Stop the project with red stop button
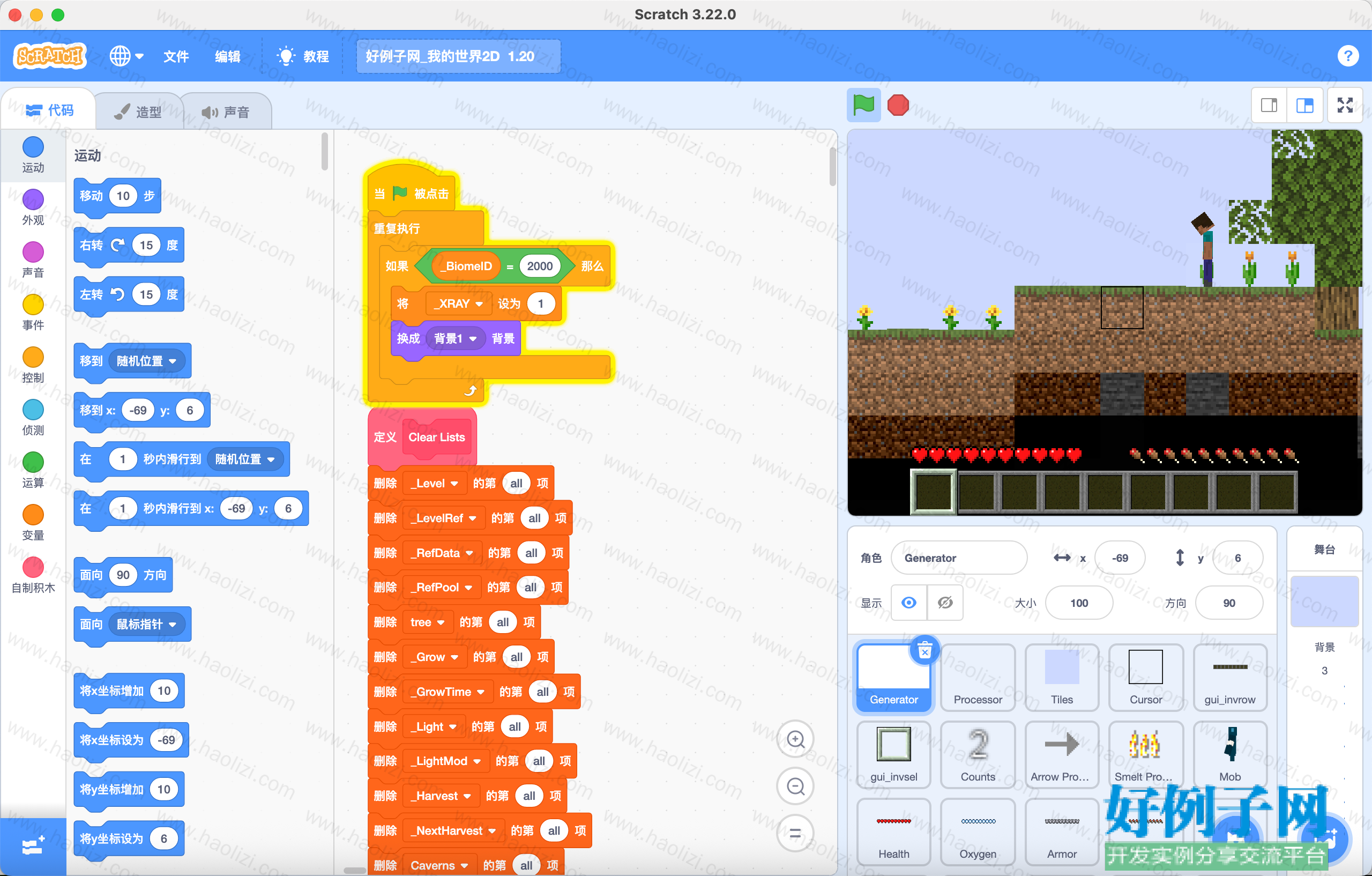The height and width of the screenshot is (876, 1372). [898, 105]
